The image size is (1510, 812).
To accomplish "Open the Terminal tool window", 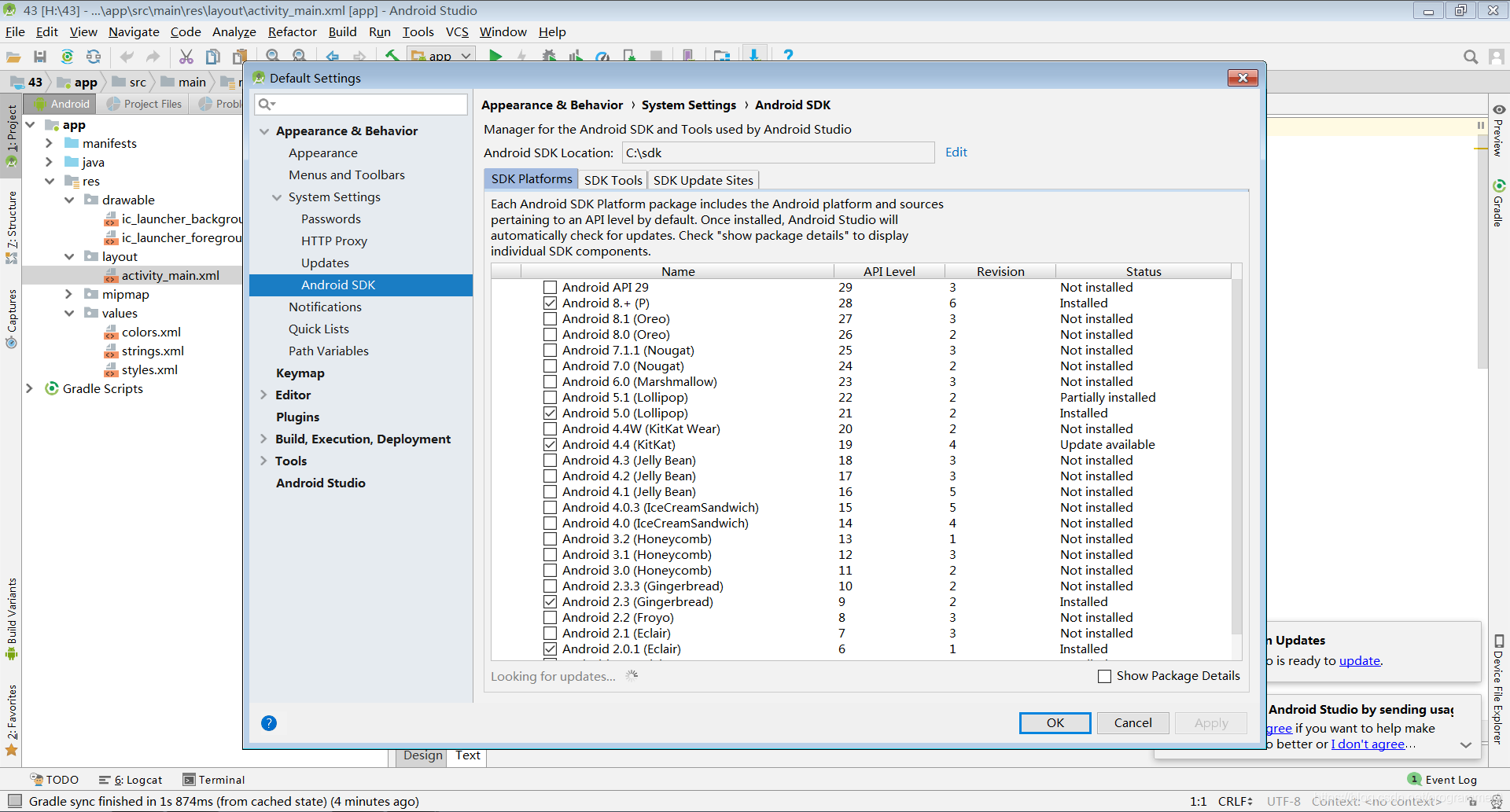I will click(214, 780).
